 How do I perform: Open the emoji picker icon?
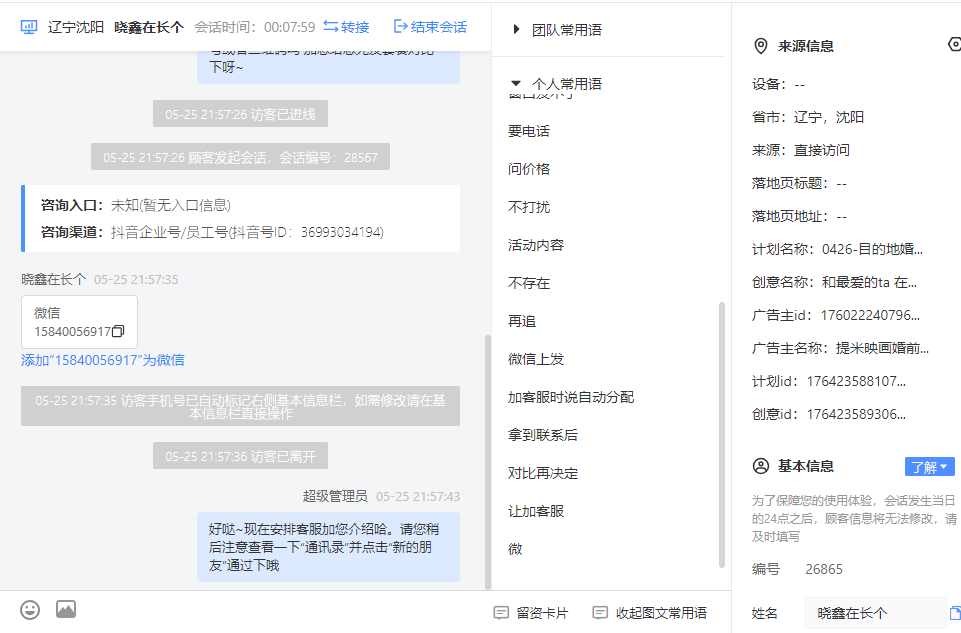click(x=30, y=610)
